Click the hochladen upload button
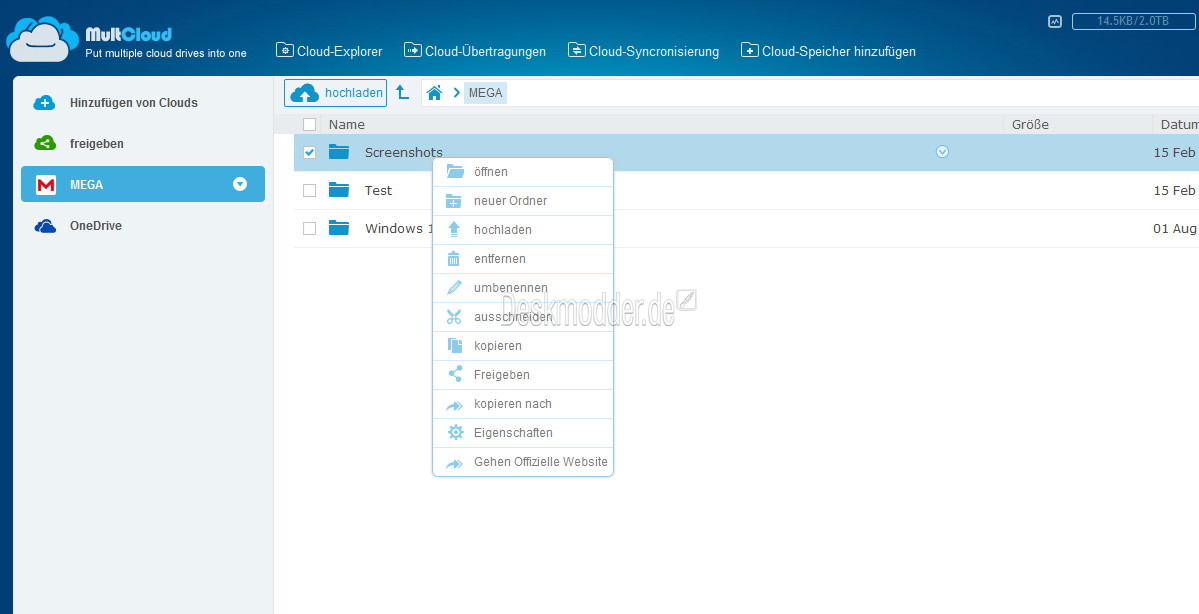 (336, 93)
